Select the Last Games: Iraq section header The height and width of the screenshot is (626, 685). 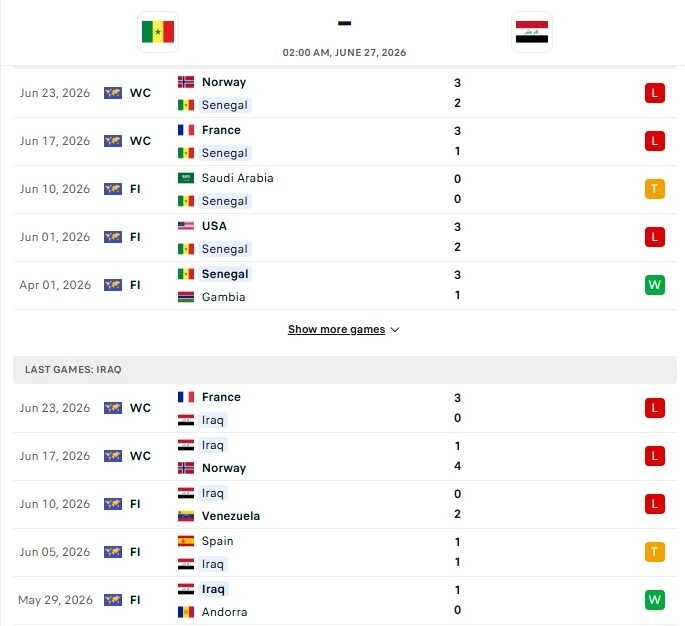point(345,370)
